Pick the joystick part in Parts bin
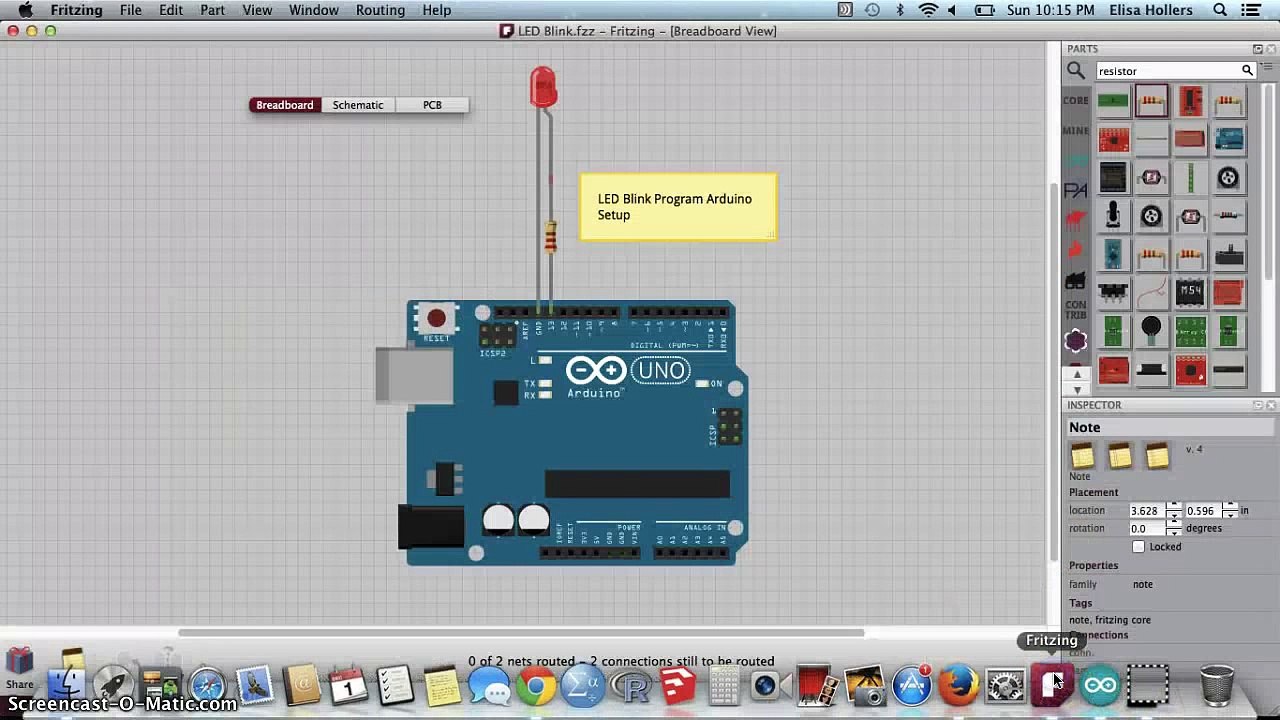This screenshot has width=1280, height=720. point(1113,216)
